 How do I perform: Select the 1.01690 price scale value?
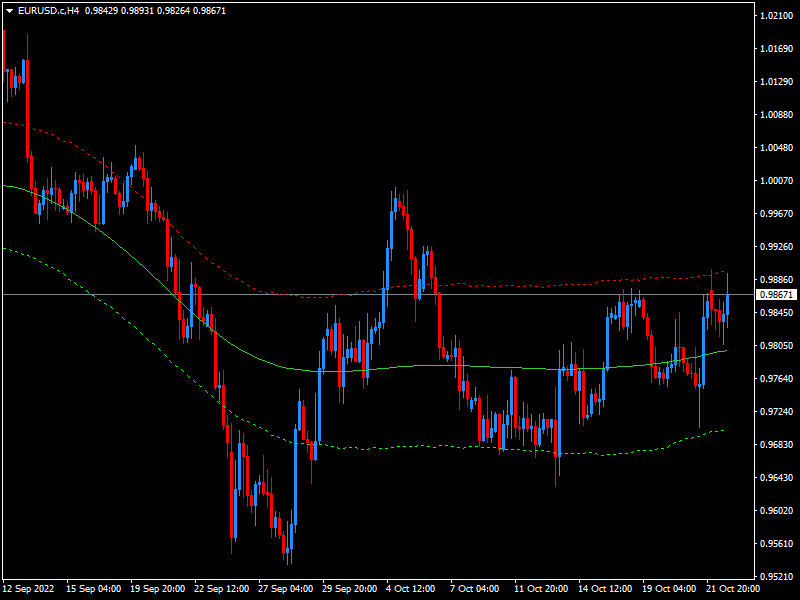[777, 49]
